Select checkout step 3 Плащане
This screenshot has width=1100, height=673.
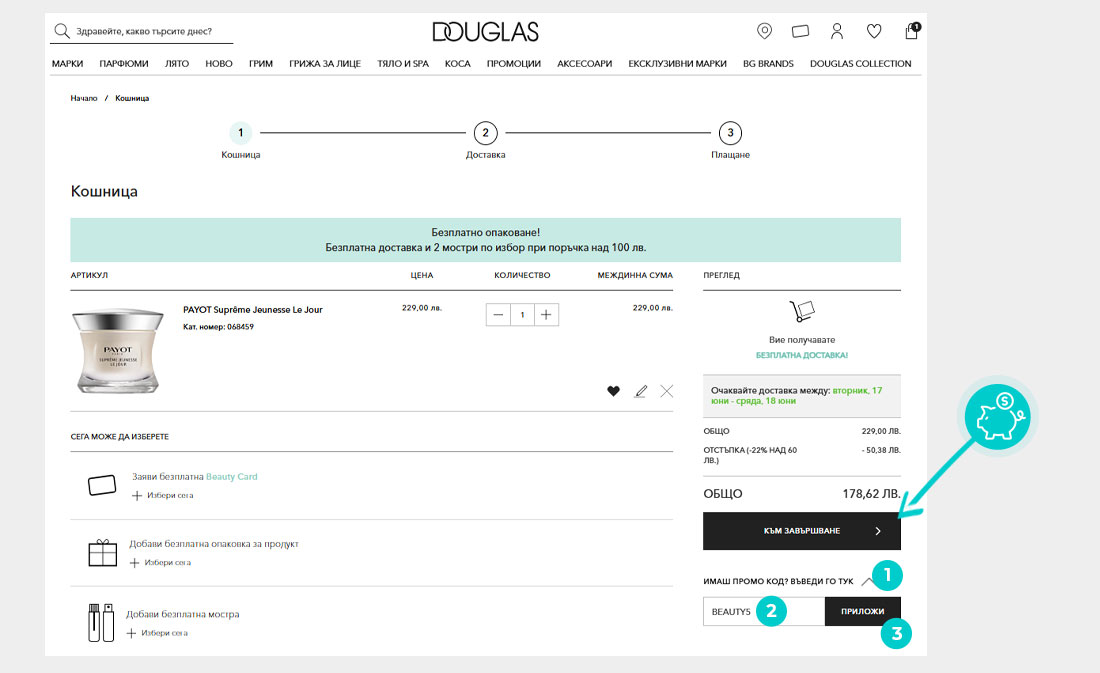[730, 140]
